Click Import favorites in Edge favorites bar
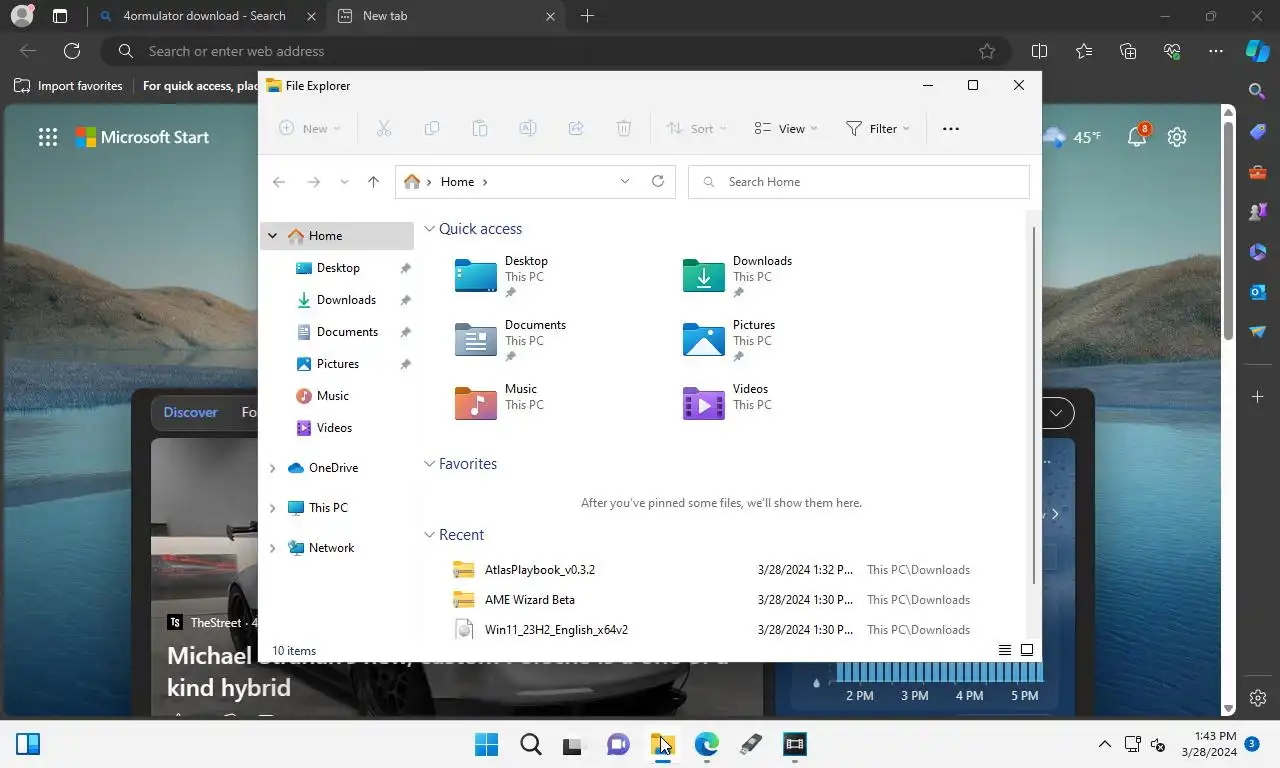Screen dimensions: 1280x768 69,86
